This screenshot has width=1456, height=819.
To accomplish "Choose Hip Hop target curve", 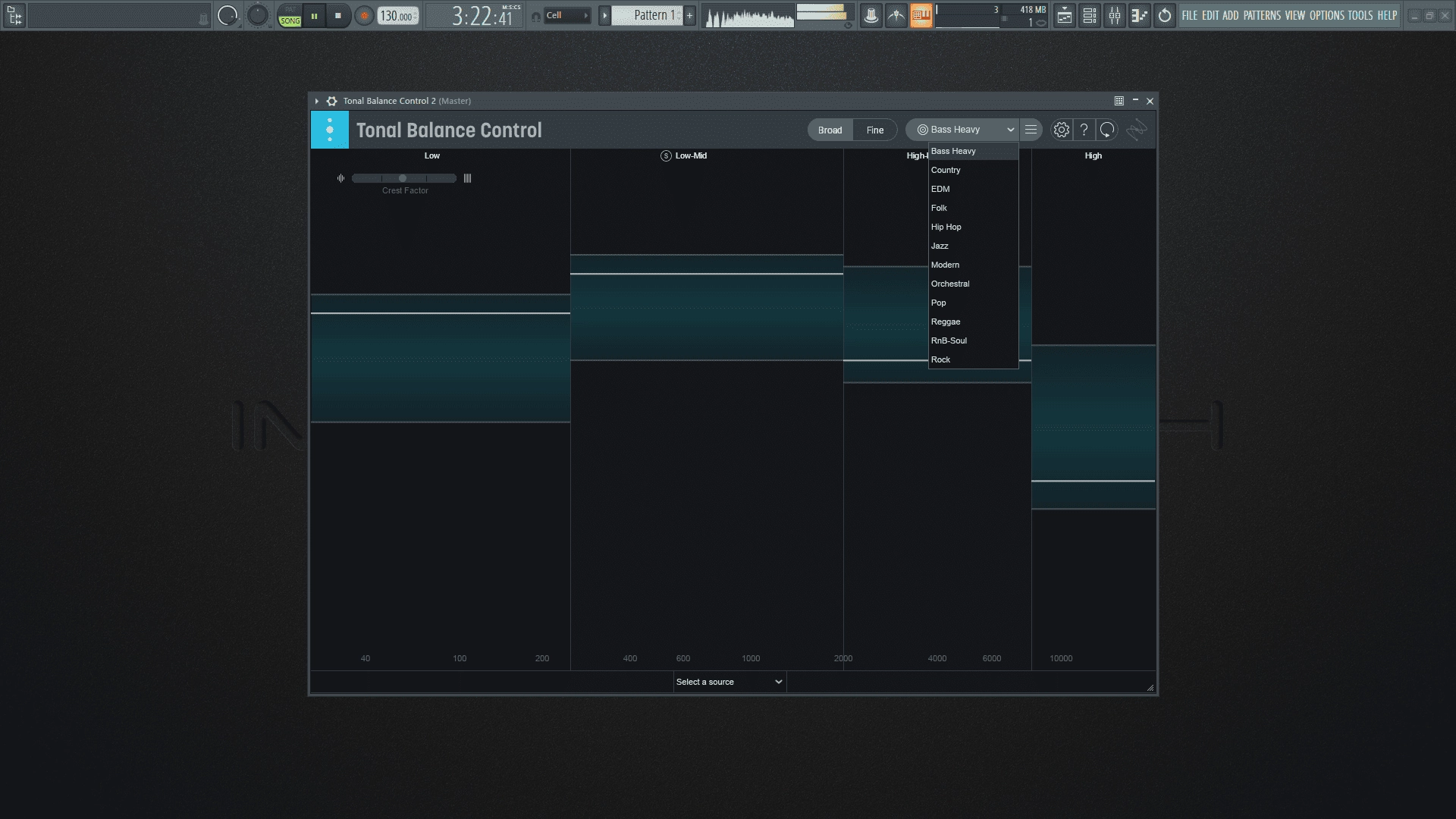I will [x=974, y=227].
